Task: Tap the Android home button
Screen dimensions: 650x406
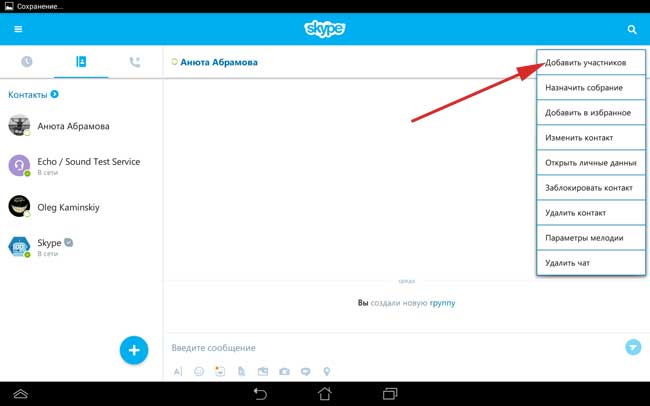Action: 324,394
